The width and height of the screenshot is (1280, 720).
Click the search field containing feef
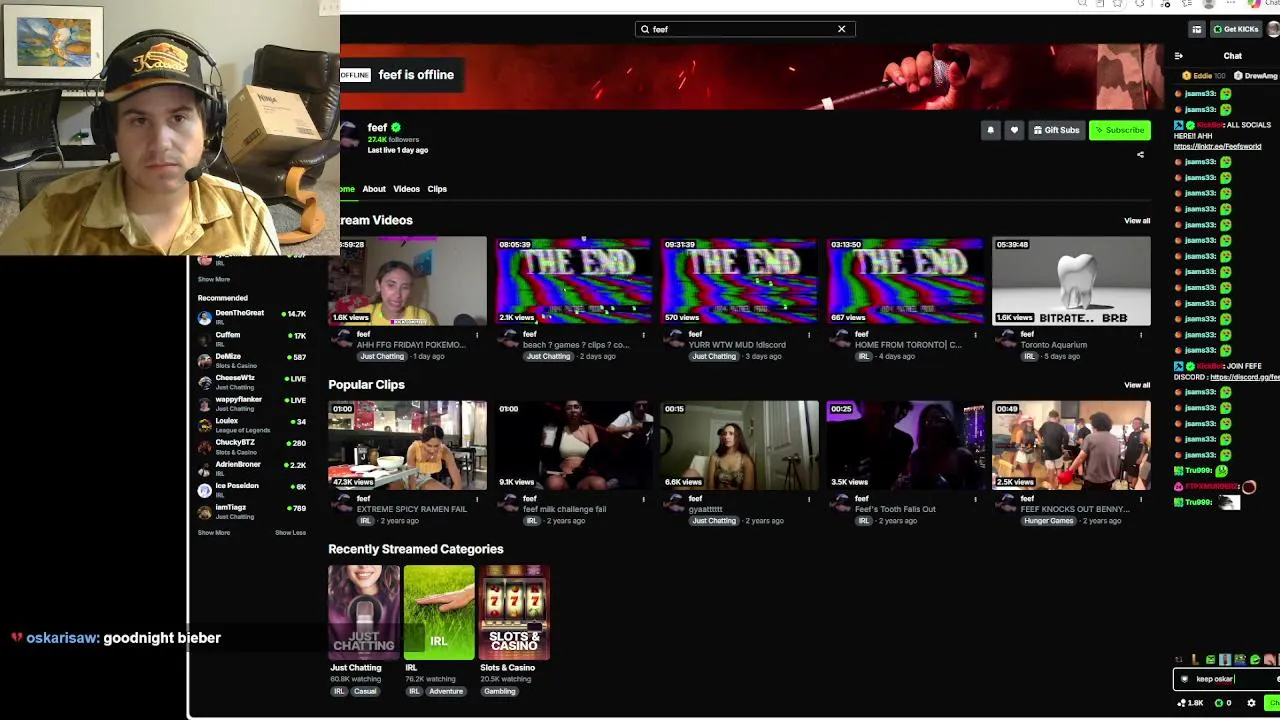[x=744, y=29]
